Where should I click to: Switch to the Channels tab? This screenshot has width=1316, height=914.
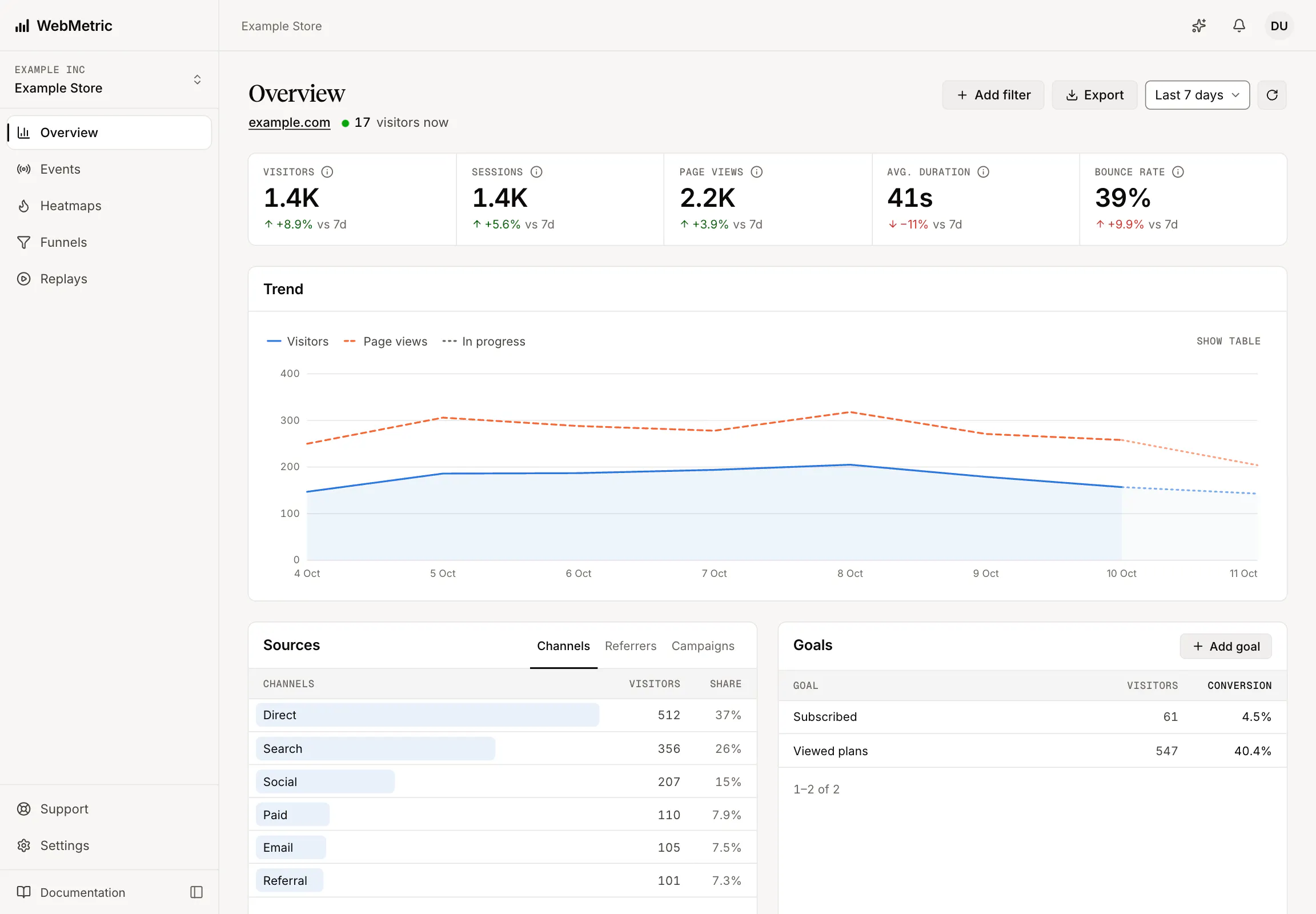click(x=564, y=646)
